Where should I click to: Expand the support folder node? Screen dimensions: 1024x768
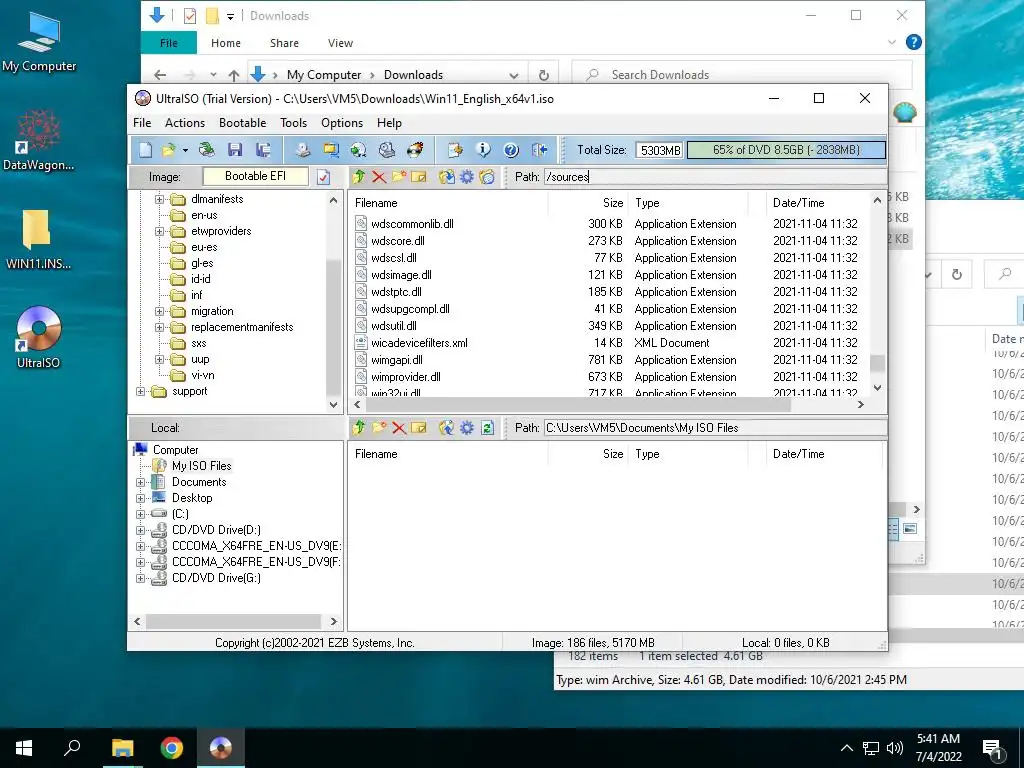(140, 391)
